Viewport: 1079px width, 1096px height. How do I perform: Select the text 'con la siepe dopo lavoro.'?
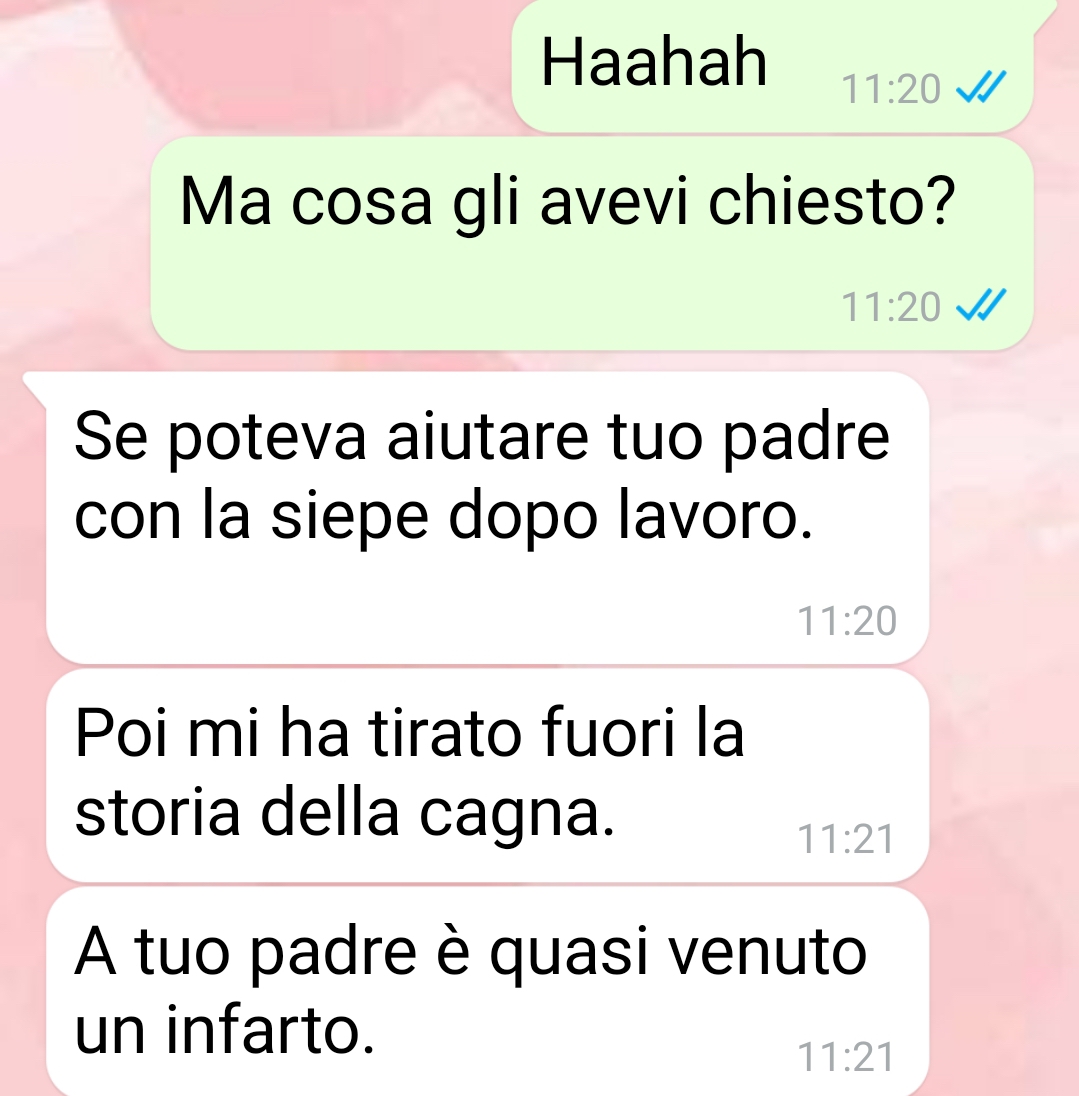444,517
